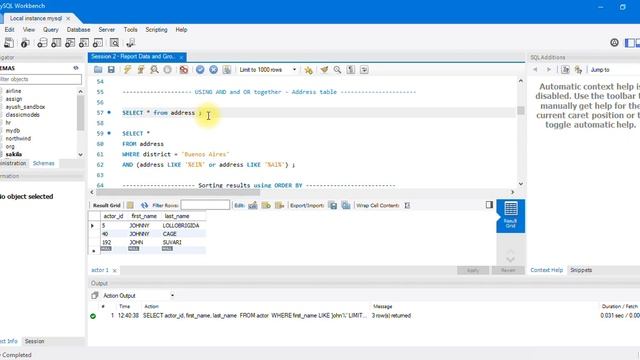Toggle the result side panel visibility

(x=489, y=204)
